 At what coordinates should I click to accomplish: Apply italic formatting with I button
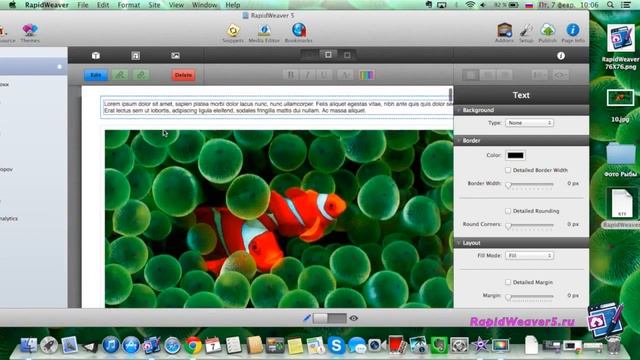(307, 75)
